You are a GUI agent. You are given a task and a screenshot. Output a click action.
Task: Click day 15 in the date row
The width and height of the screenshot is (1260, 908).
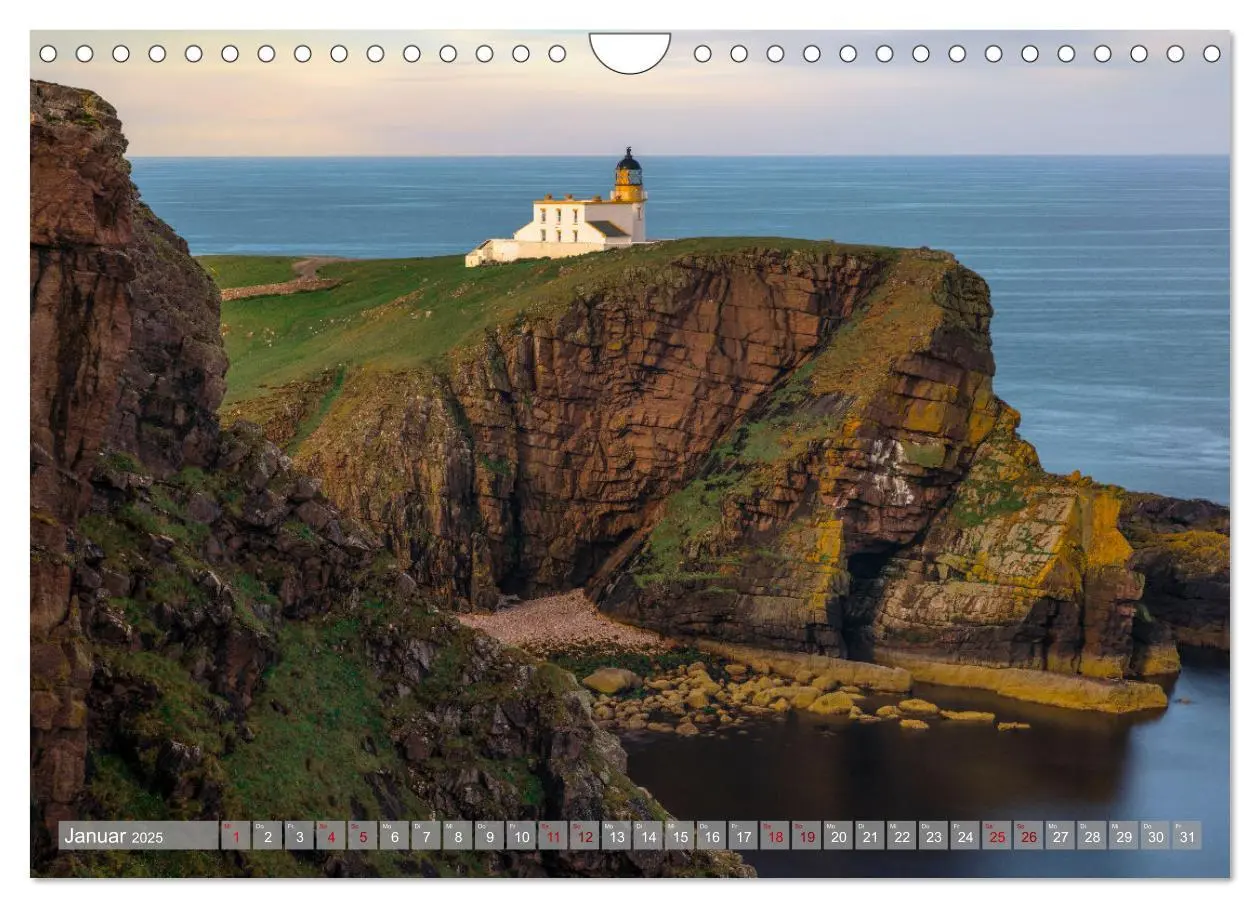click(679, 836)
